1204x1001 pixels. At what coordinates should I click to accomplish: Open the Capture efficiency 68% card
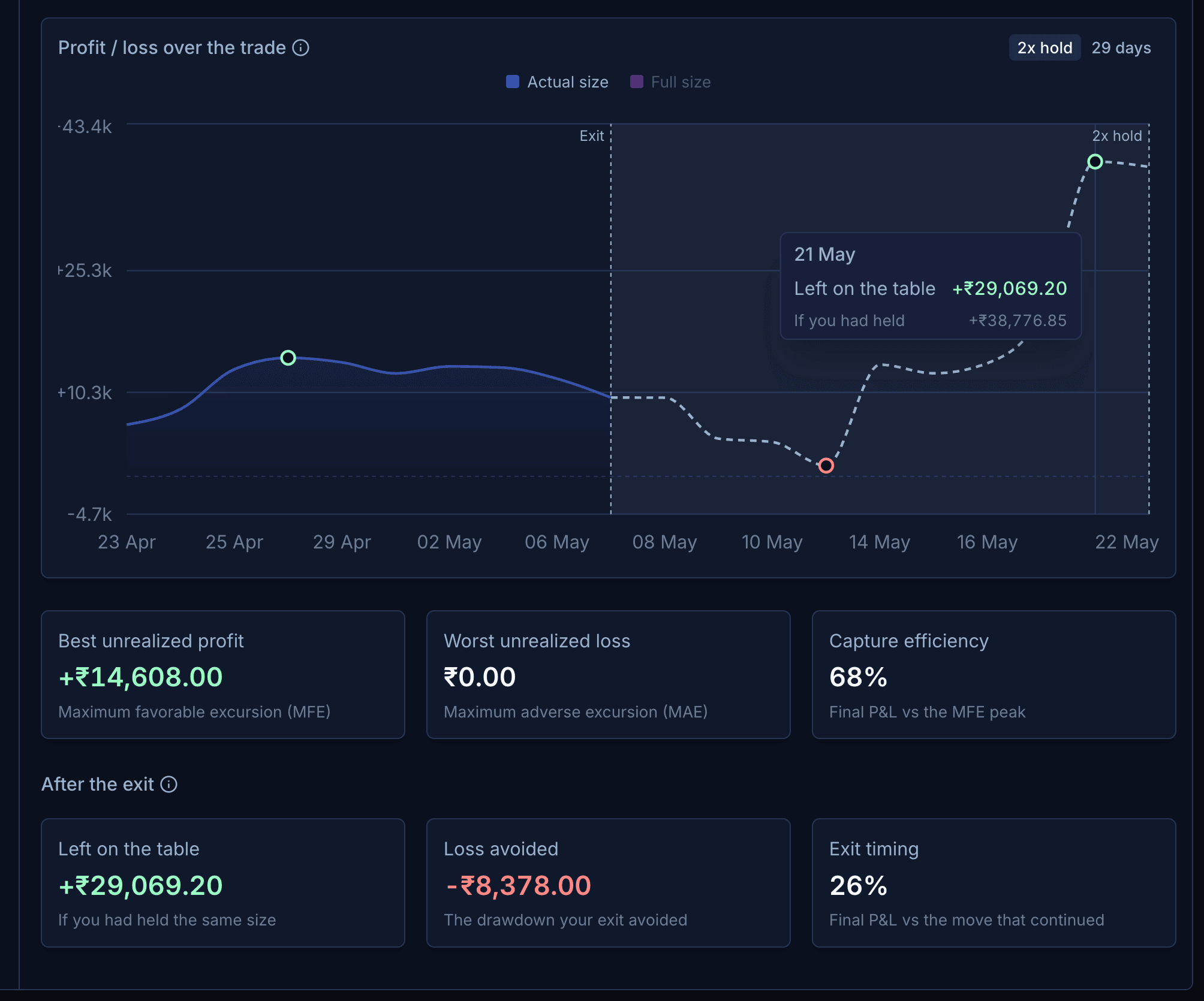[x=994, y=675]
